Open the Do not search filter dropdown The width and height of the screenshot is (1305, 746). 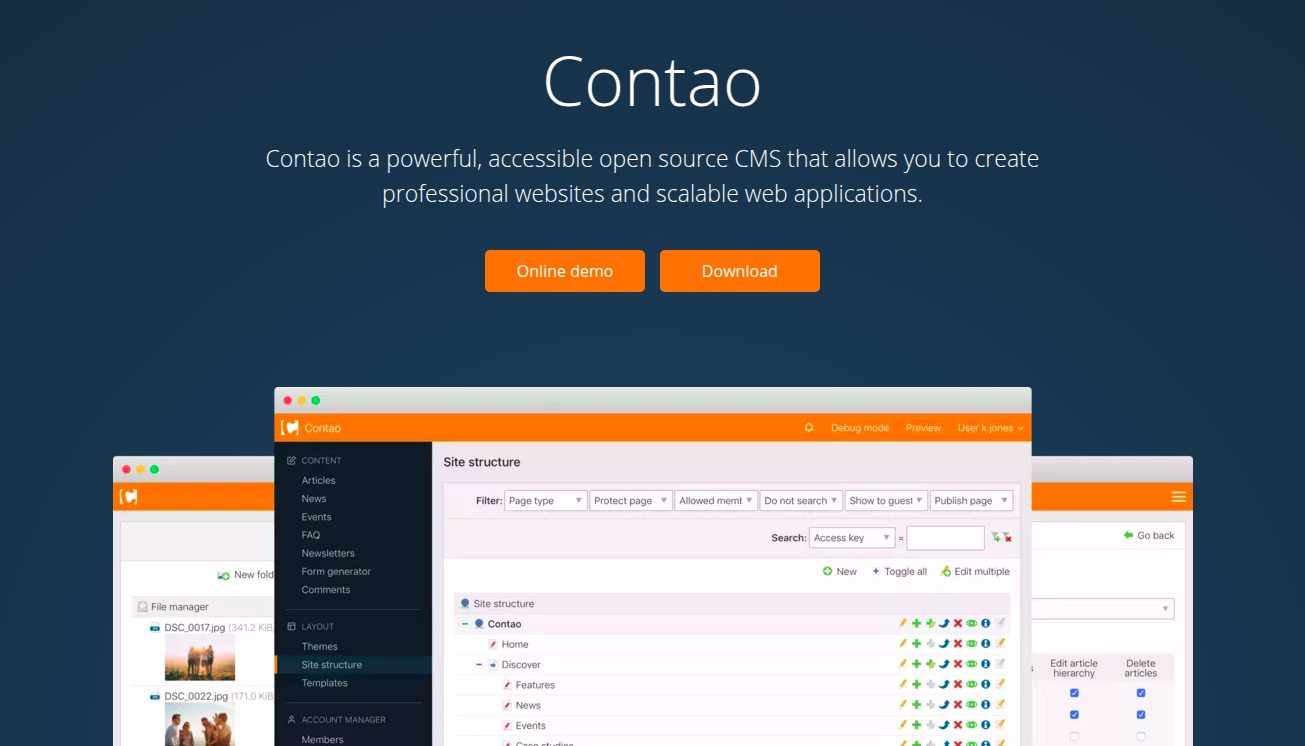tap(801, 501)
